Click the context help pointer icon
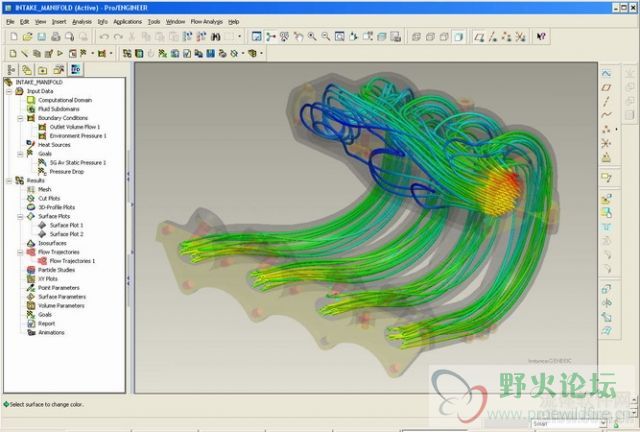This screenshot has width=640, height=432. click(x=541, y=37)
